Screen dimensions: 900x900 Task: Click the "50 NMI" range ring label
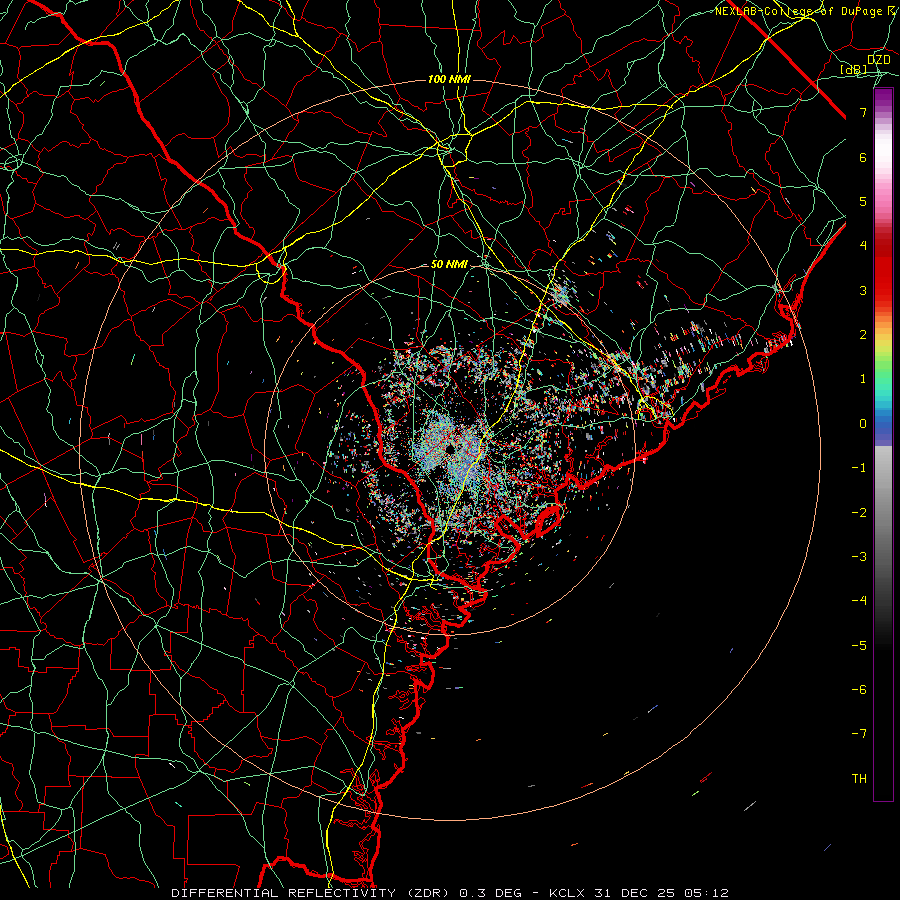(449, 265)
